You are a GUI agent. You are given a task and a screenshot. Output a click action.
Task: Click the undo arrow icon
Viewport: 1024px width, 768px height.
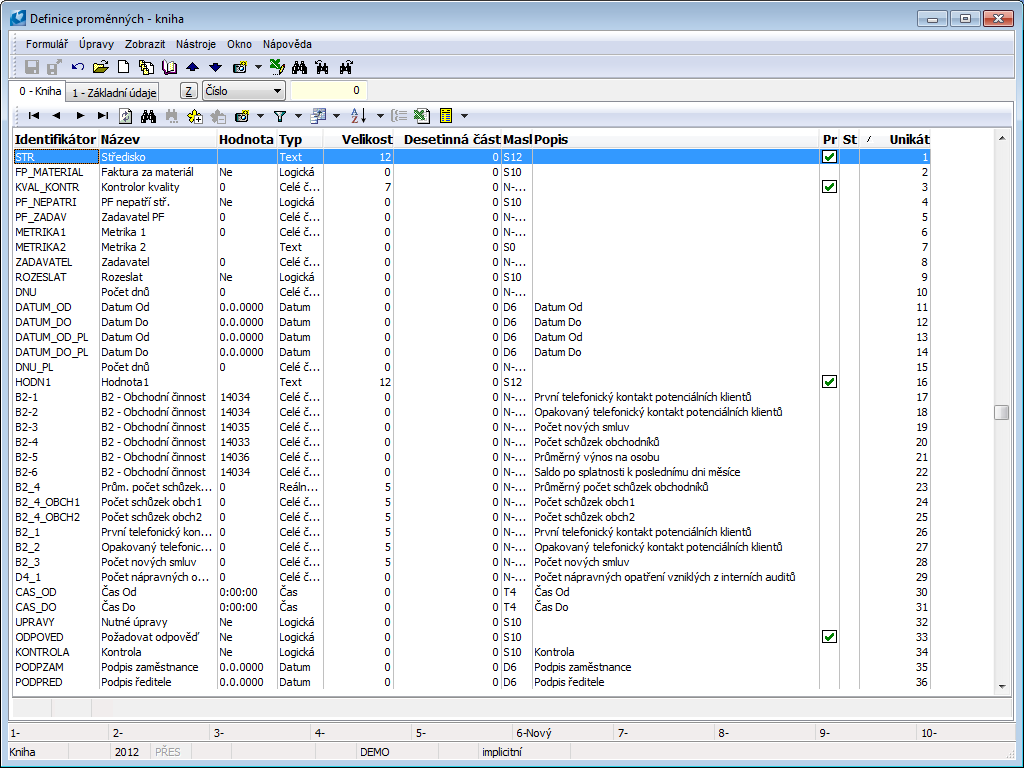tap(78, 67)
